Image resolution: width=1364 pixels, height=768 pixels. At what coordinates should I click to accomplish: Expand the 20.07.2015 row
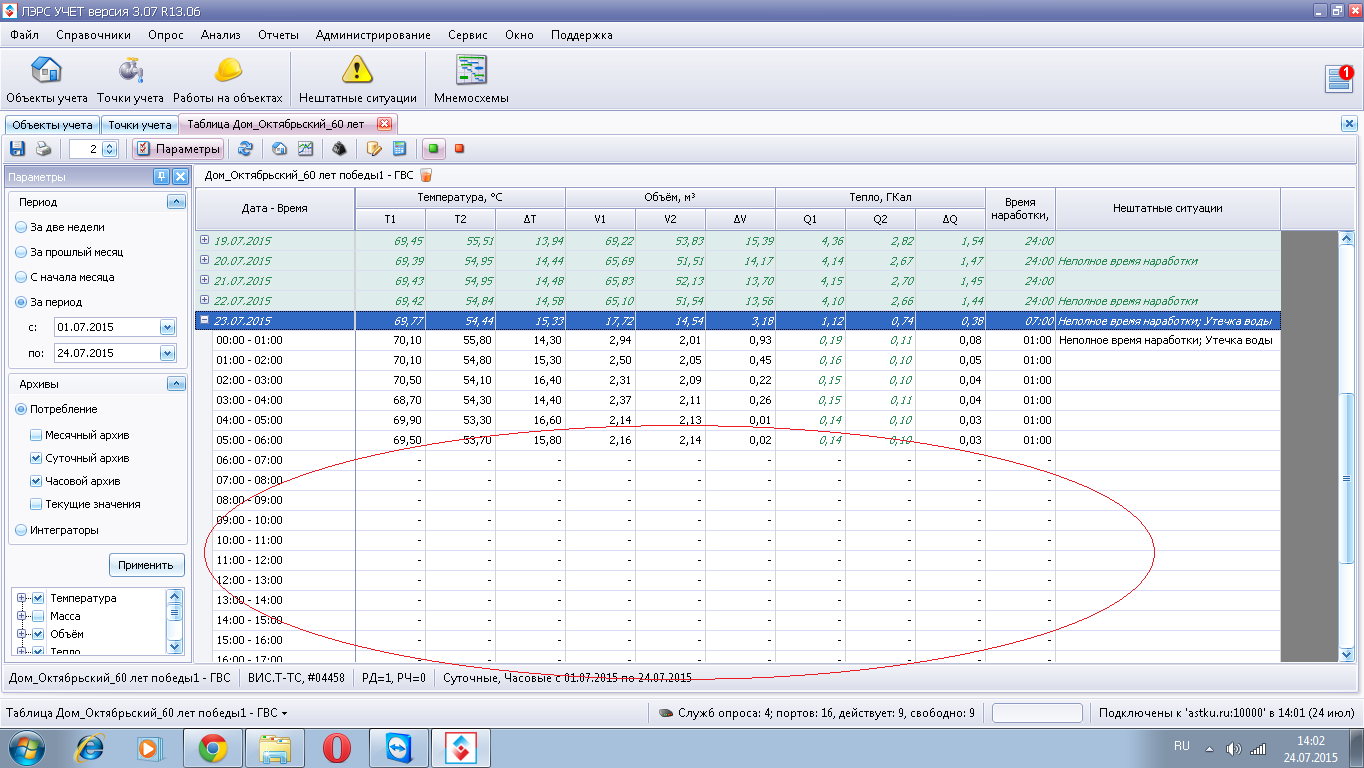205,260
